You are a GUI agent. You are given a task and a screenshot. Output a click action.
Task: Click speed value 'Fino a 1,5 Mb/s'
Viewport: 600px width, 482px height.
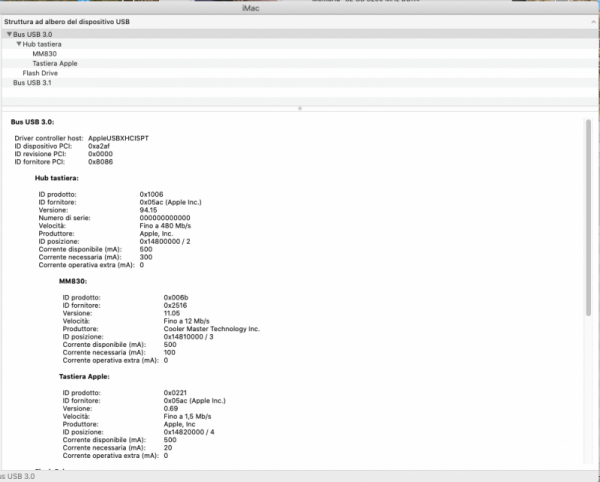188,416
